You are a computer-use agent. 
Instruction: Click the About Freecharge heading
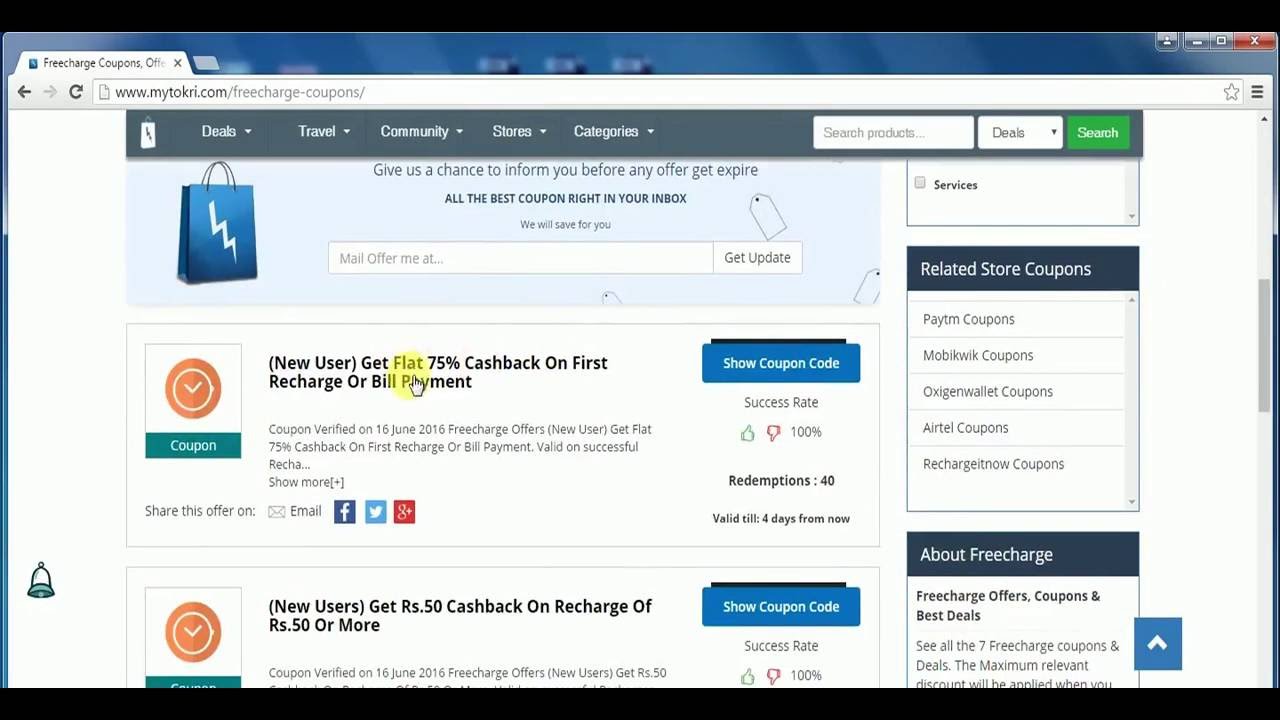(x=986, y=554)
